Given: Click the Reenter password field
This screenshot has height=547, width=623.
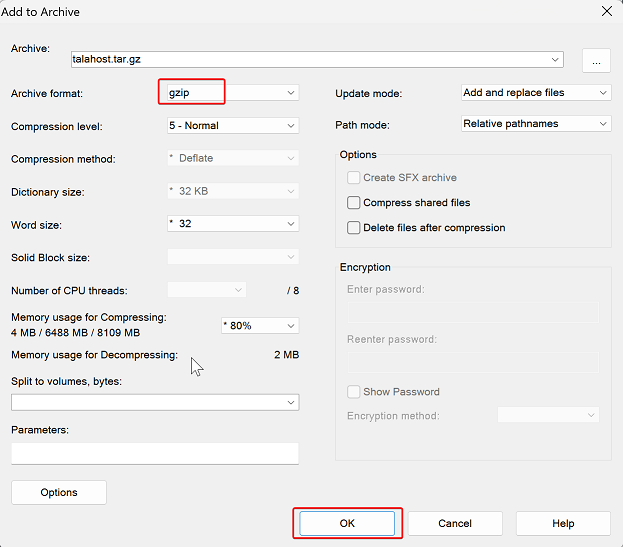Looking at the screenshot, I should click(x=473, y=362).
